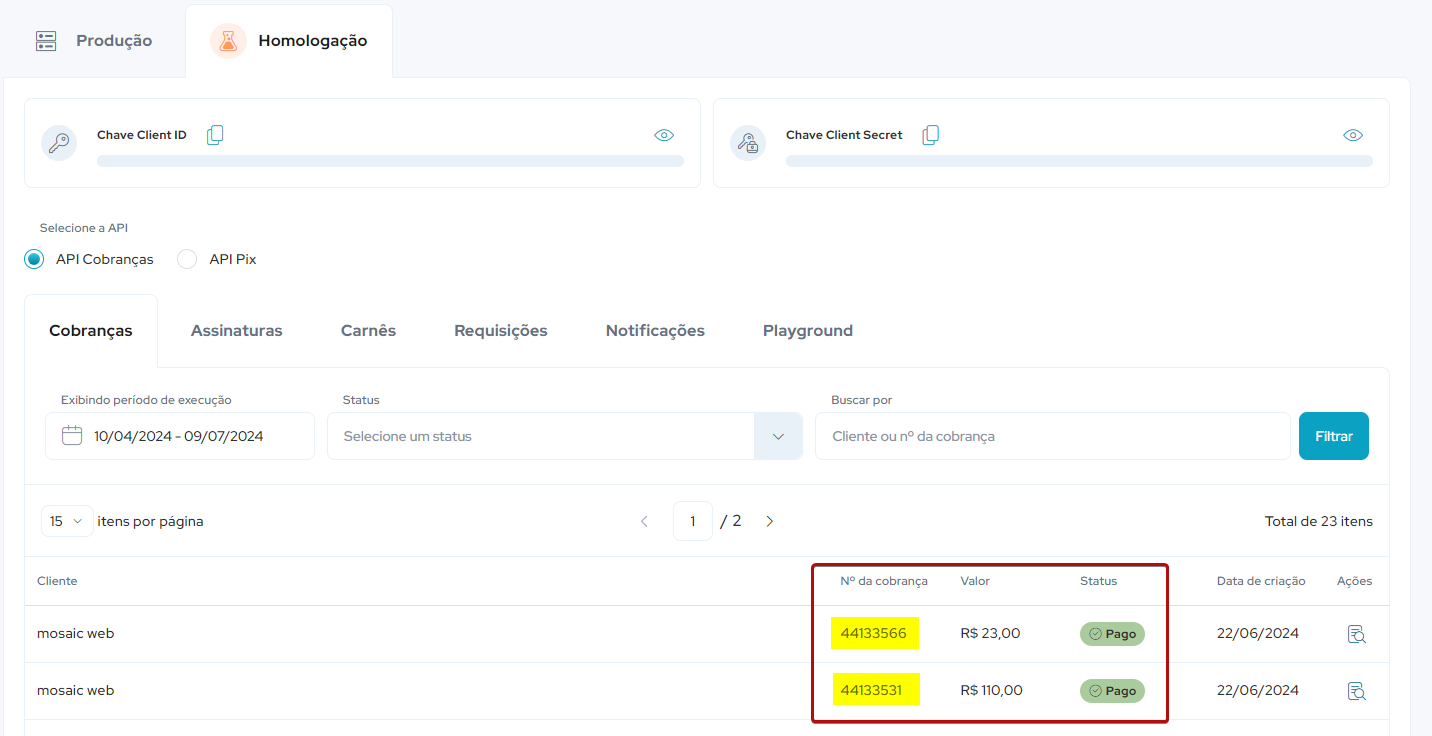Select the API Pix radio option

click(187, 259)
